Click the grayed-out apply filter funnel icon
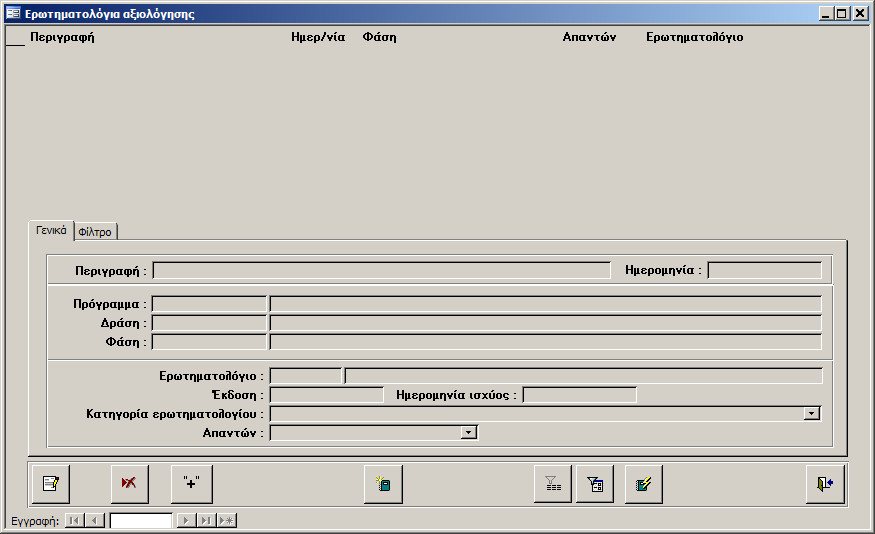 point(552,484)
